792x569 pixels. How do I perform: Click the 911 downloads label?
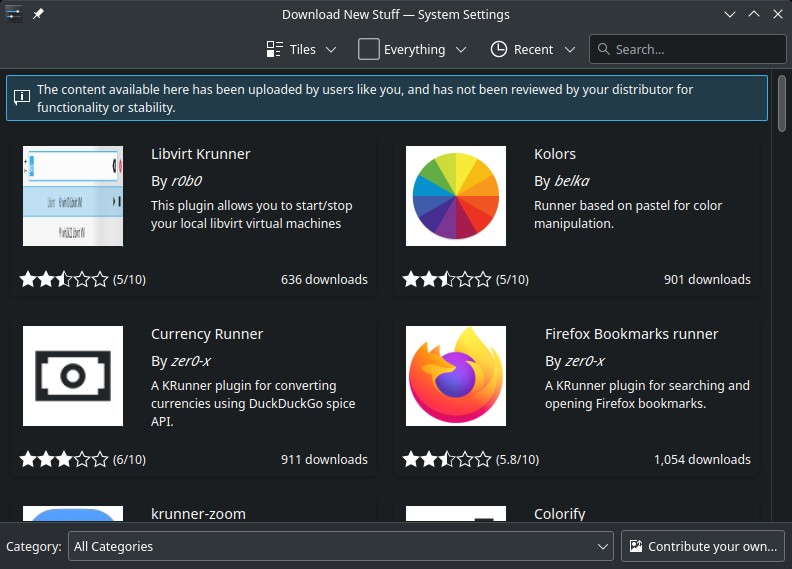click(324, 459)
